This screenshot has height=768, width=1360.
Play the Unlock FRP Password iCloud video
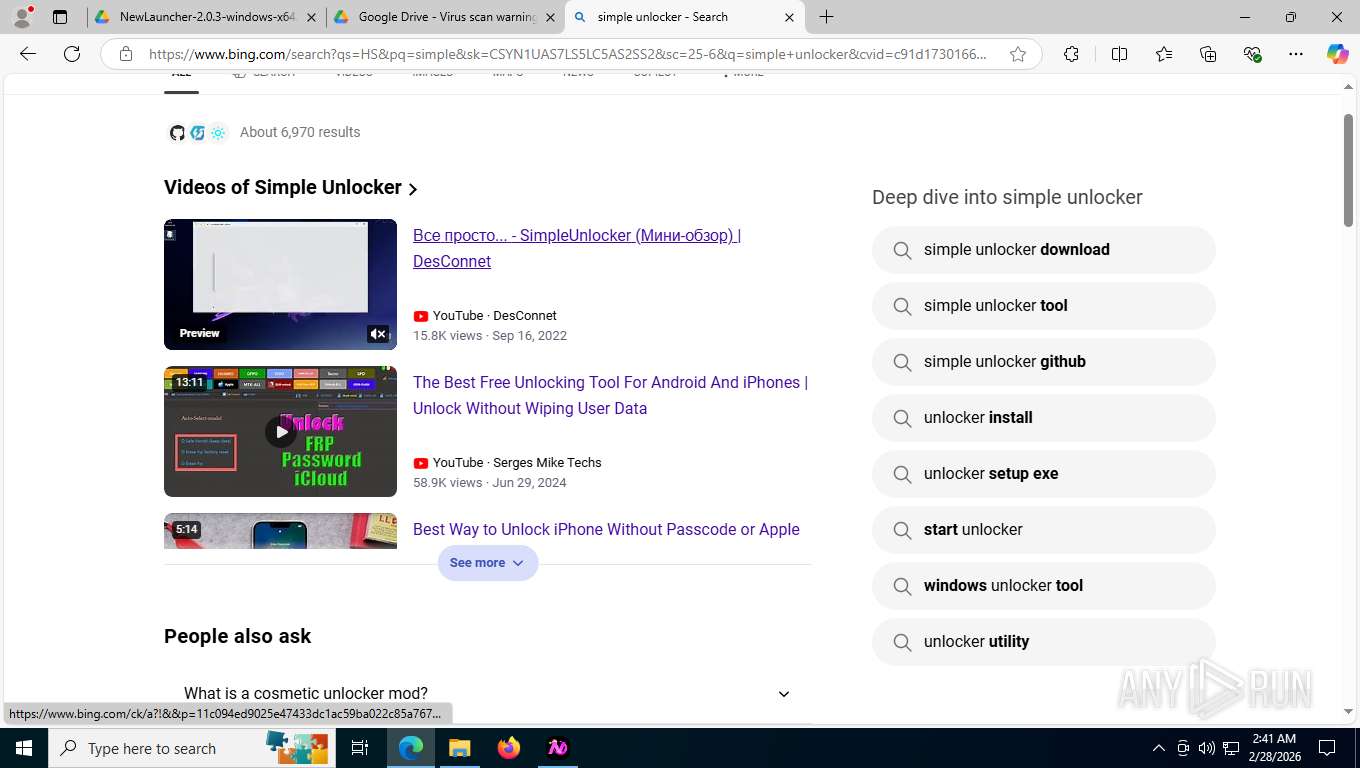pos(280,431)
